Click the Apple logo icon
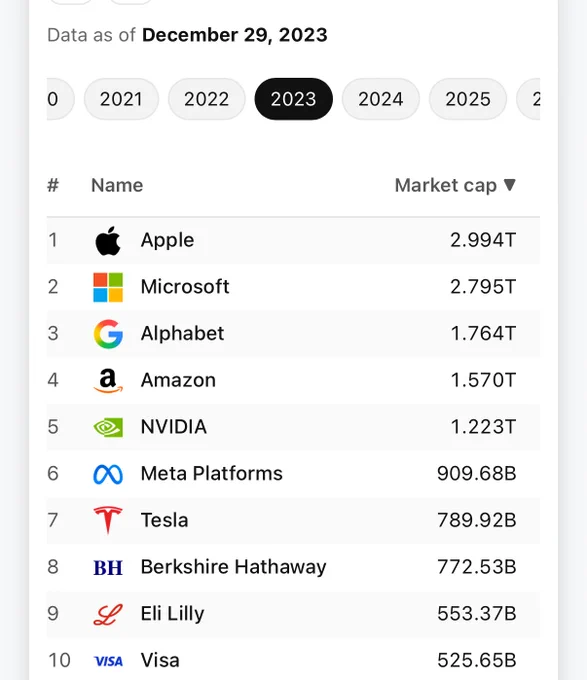 [108, 241]
